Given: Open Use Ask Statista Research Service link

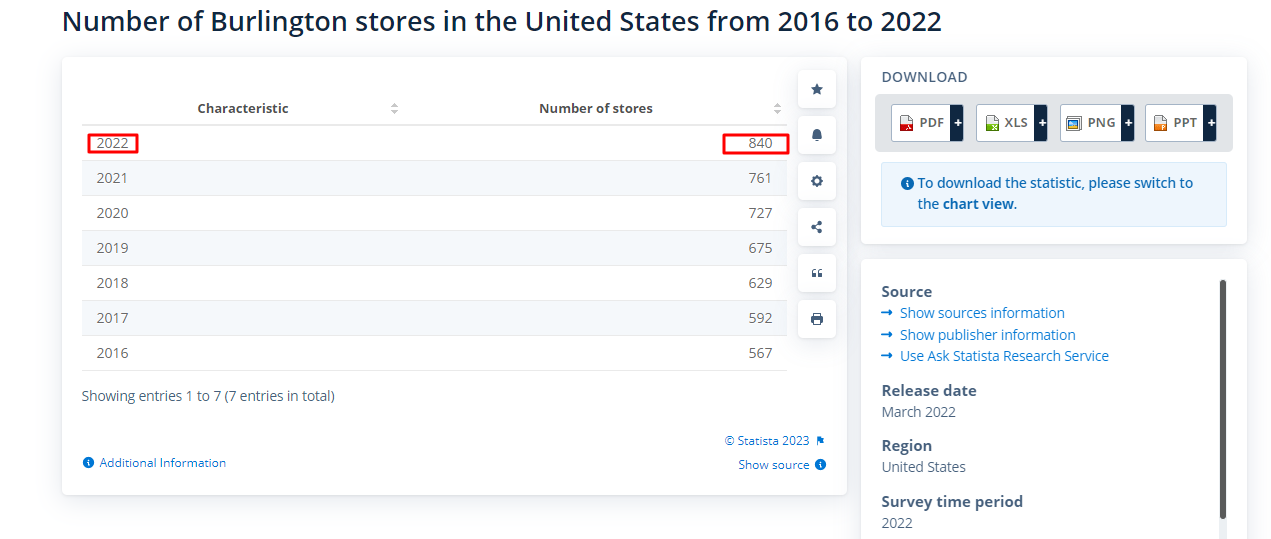Looking at the screenshot, I should (1003, 356).
